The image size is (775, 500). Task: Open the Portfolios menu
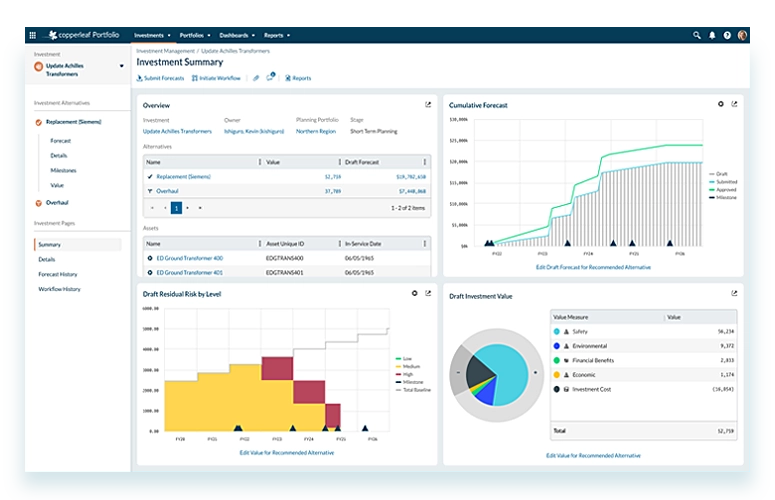coord(195,36)
